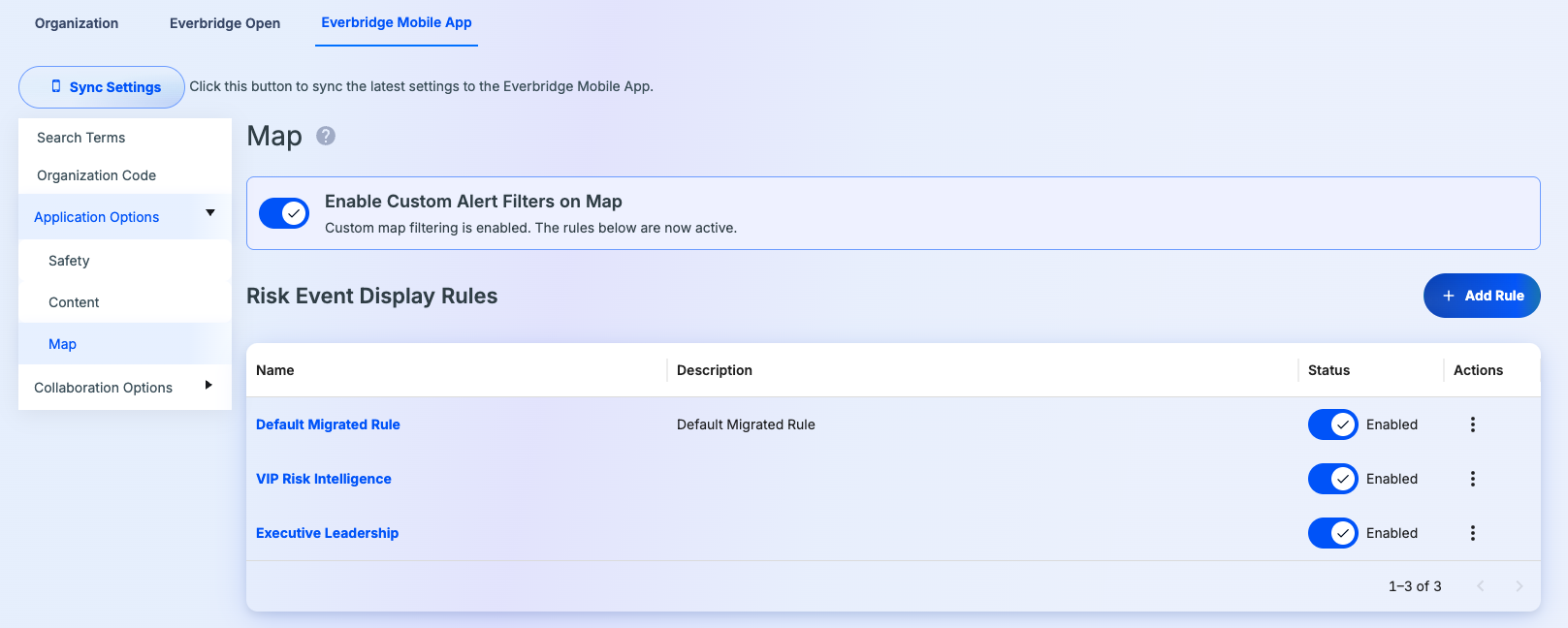Image resolution: width=1568 pixels, height=628 pixels.
Task: Turn off Executive Leadership rule status
Action: (x=1332, y=533)
